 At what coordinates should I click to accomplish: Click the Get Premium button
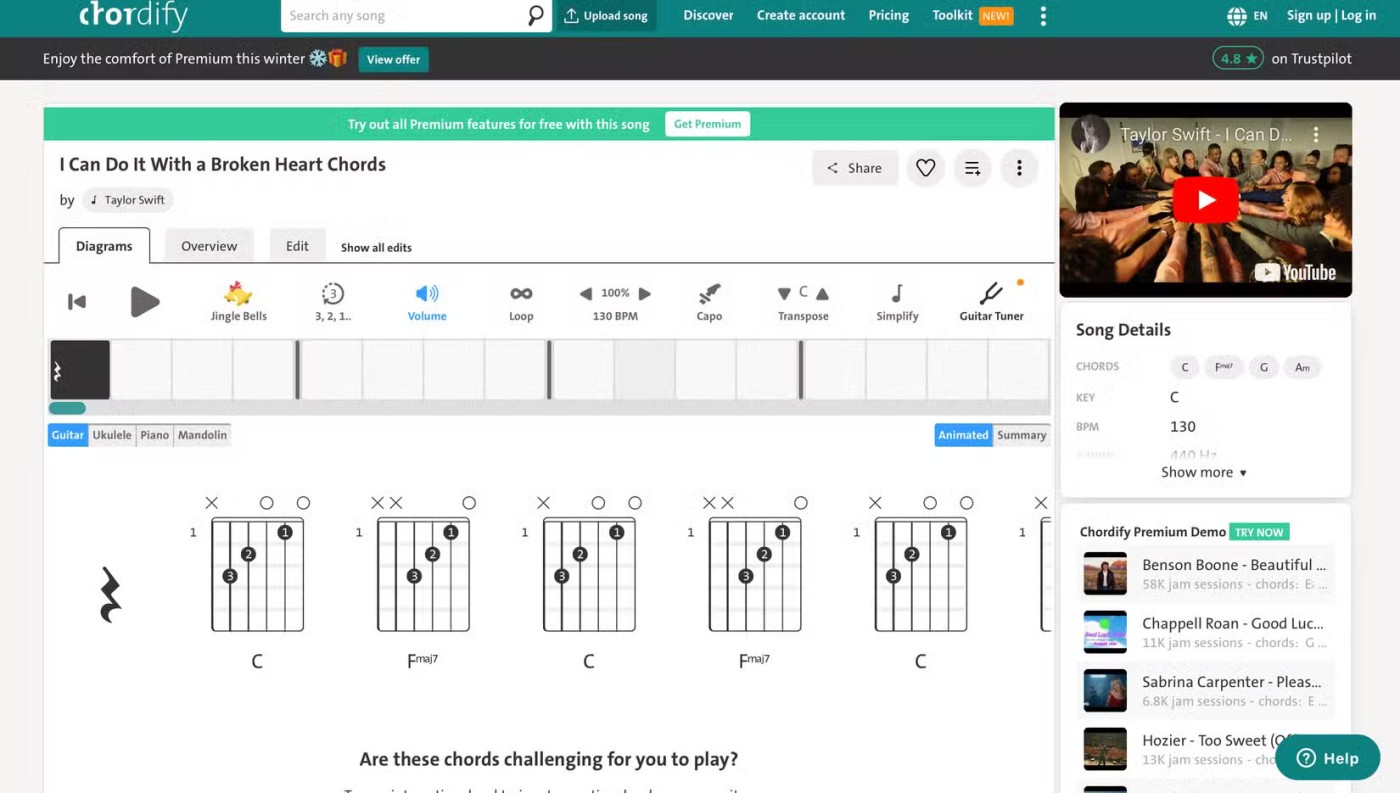(x=707, y=124)
